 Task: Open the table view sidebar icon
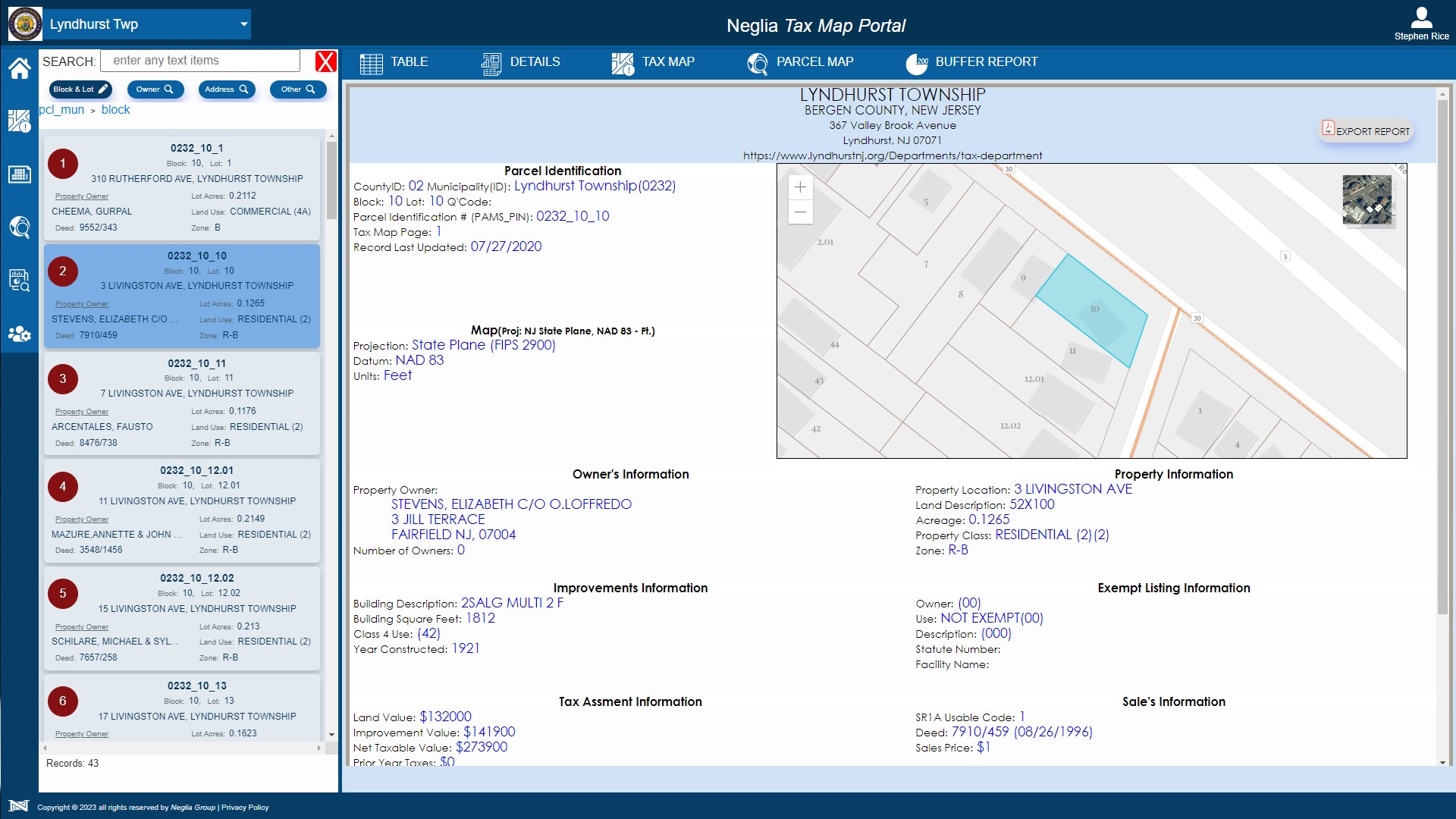pos(20,174)
